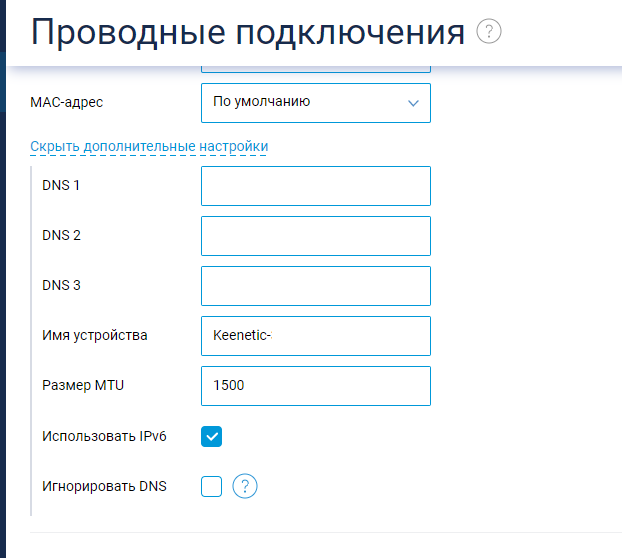
Task: Click the Размер MTU label
Action: (x=83, y=386)
